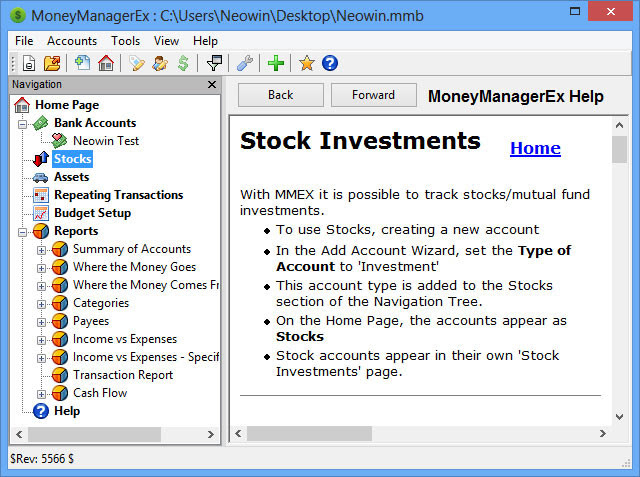Select Neowin Test account
640x477 pixels.
[106, 141]
